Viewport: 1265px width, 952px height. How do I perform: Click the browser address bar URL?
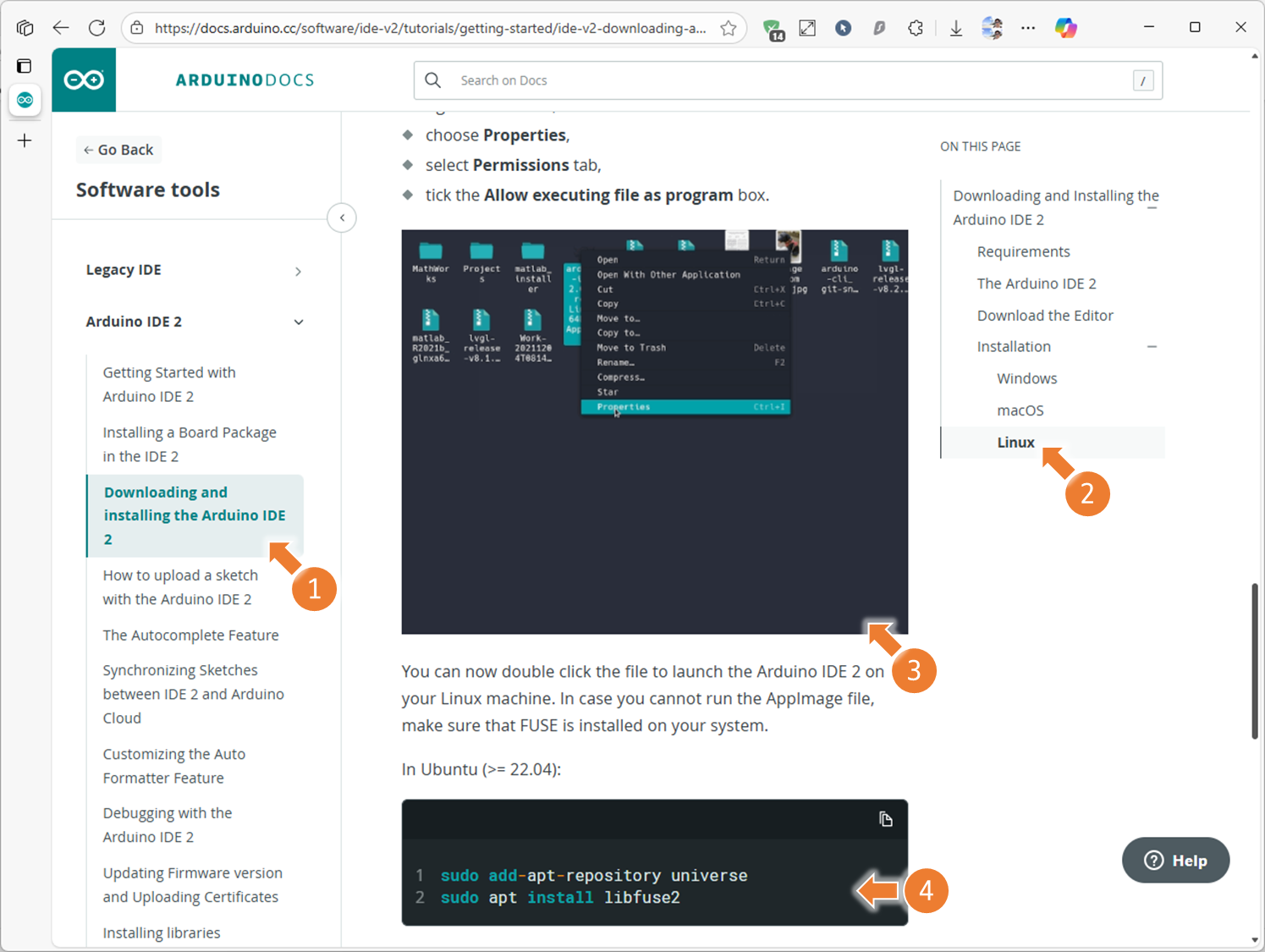430,28
